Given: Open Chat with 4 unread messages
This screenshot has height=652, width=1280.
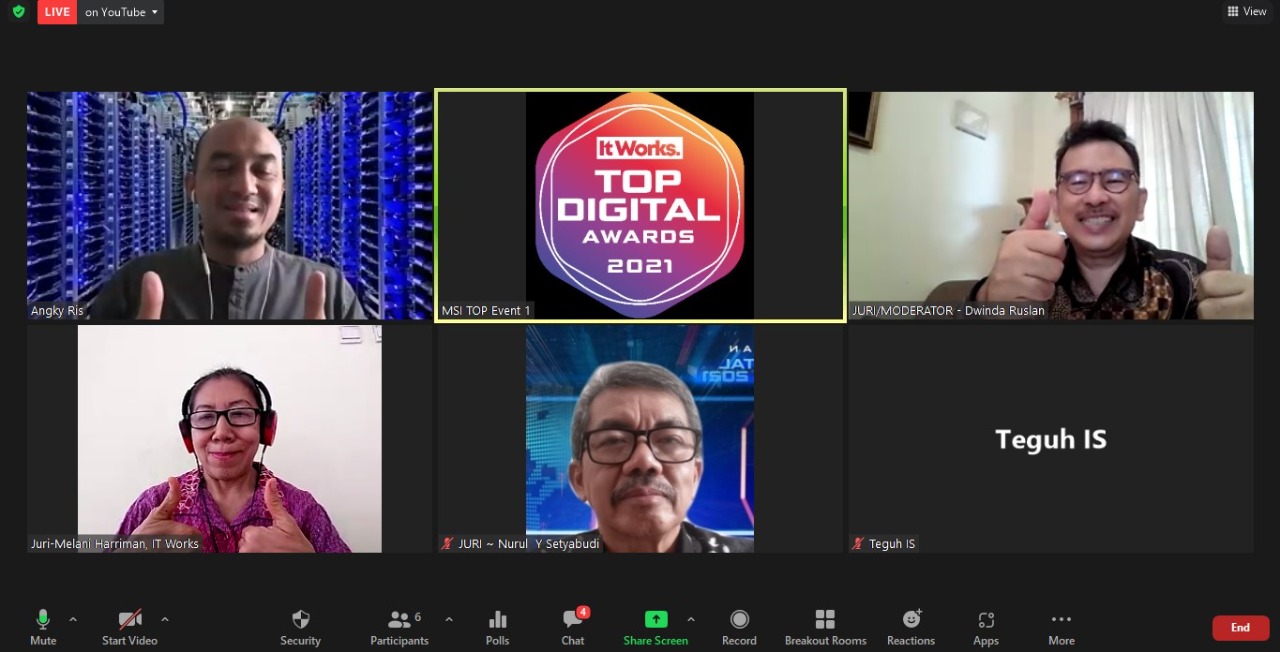Looking at the screenshot, I should coord(573,627).
